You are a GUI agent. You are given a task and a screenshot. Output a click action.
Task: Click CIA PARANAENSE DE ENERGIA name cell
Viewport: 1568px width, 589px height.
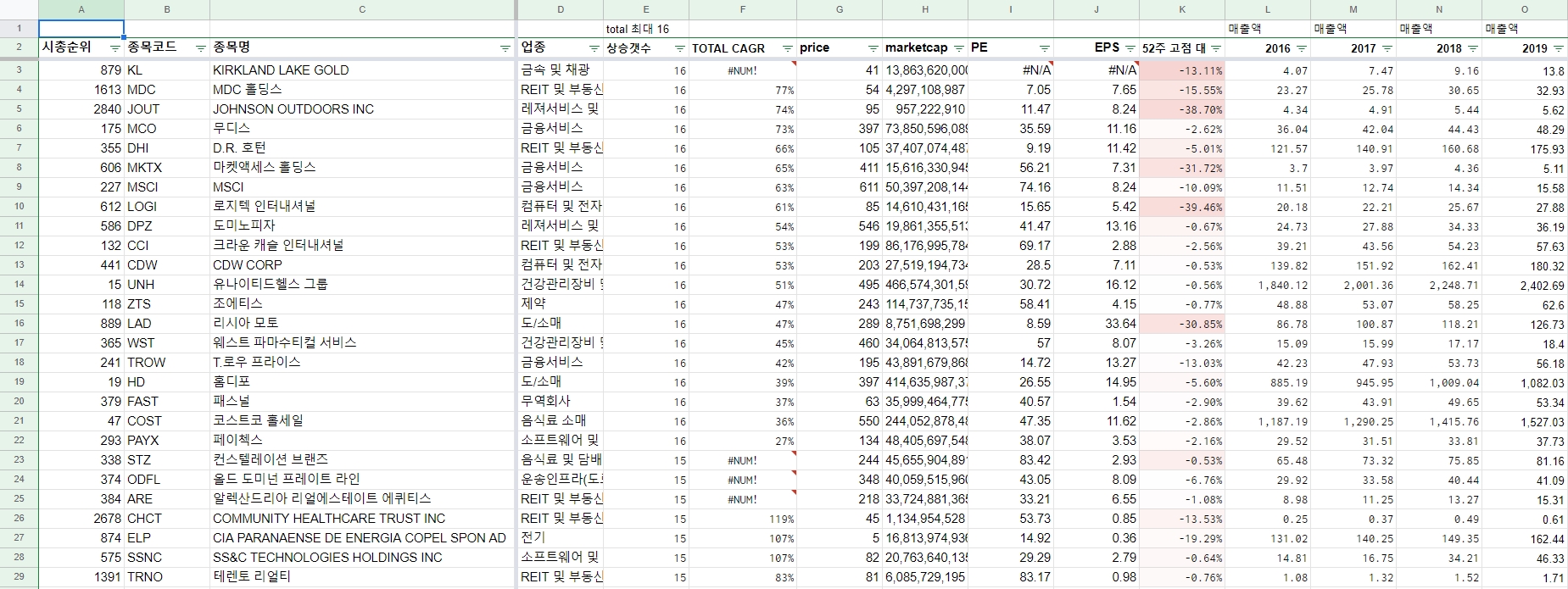[362, 538]
